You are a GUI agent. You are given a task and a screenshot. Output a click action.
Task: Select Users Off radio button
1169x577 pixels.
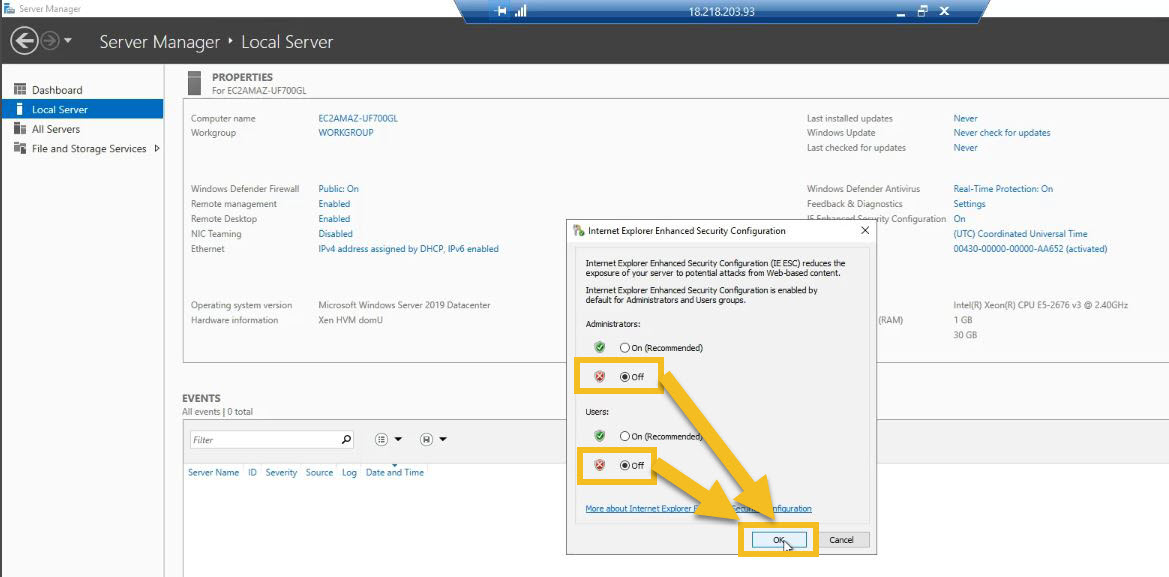click(625, 465)
